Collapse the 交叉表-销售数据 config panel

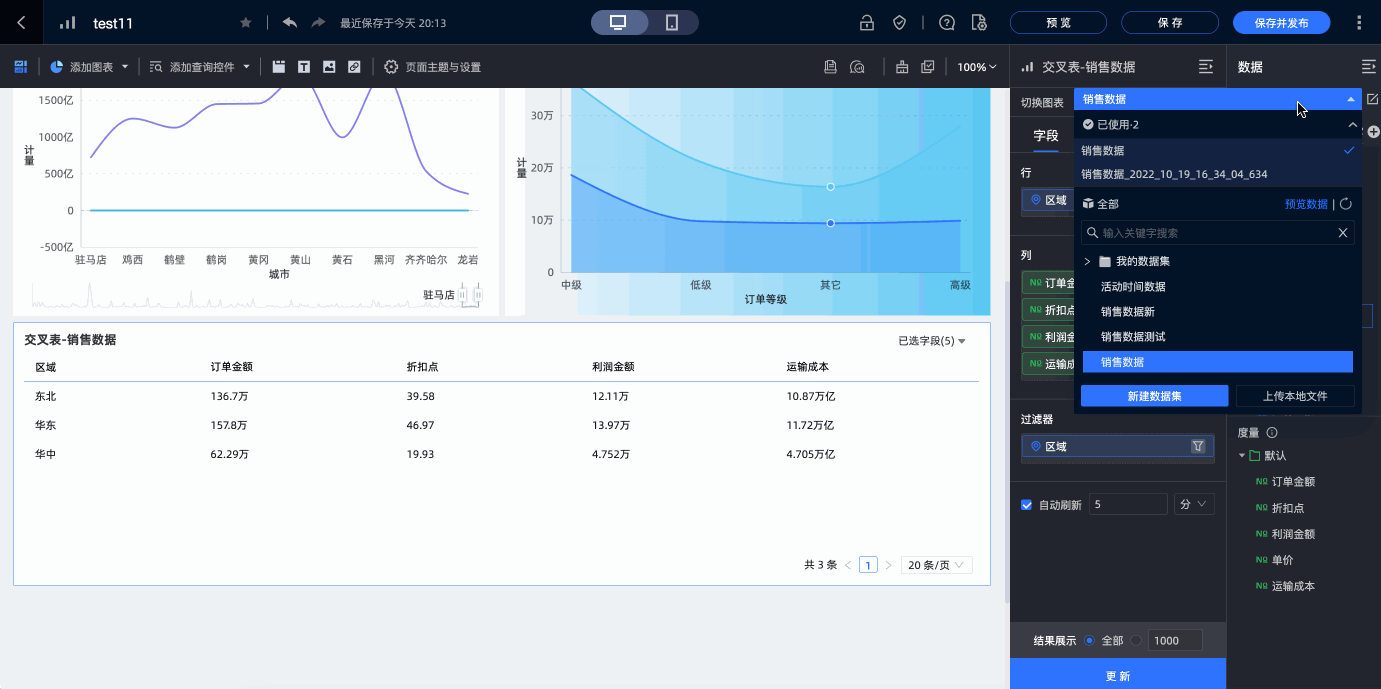click(1206, 67)
